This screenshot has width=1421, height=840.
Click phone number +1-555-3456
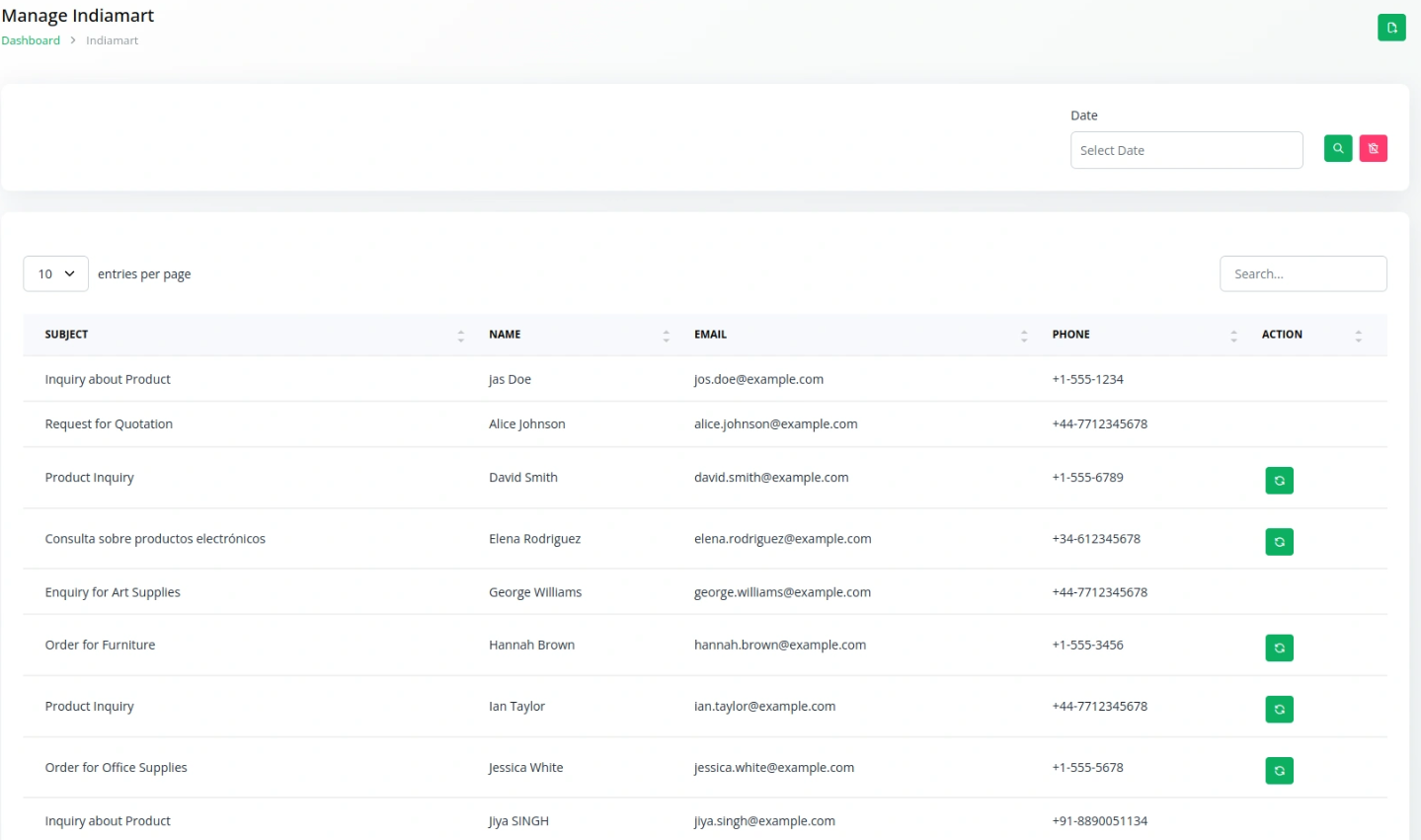coord(1087,645)
